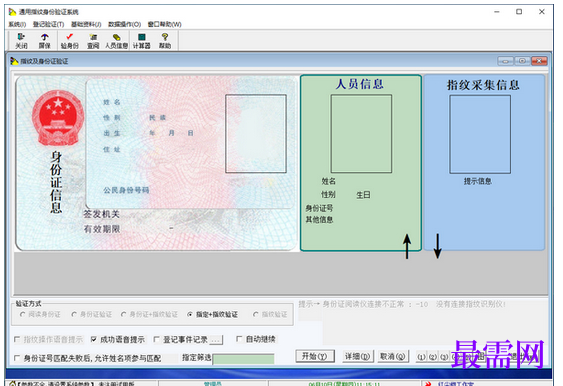
Task: Click the 公民身份号码 label on the ID card
Action: click(126, 190)
